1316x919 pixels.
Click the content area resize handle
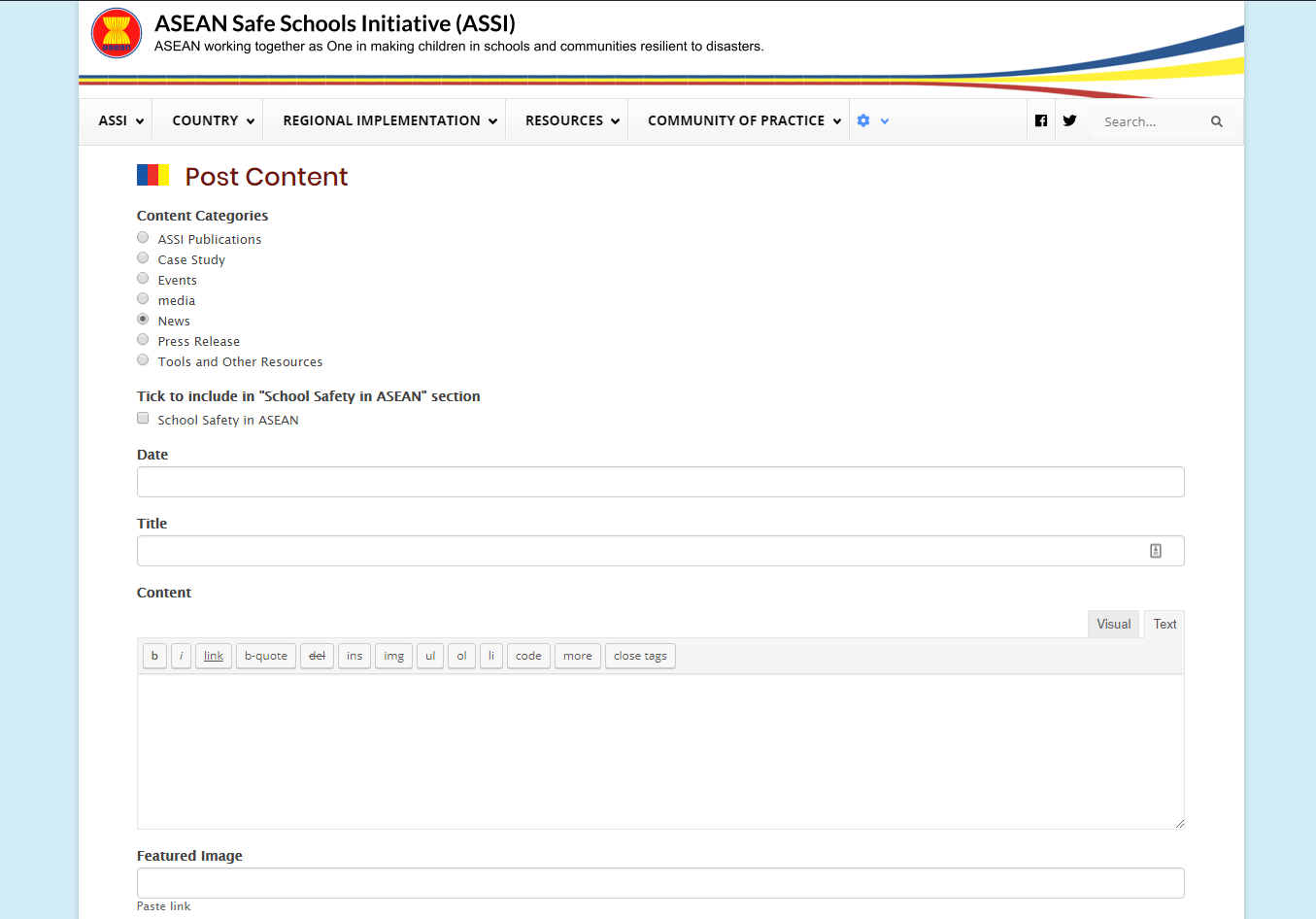tap(1179, 824)
